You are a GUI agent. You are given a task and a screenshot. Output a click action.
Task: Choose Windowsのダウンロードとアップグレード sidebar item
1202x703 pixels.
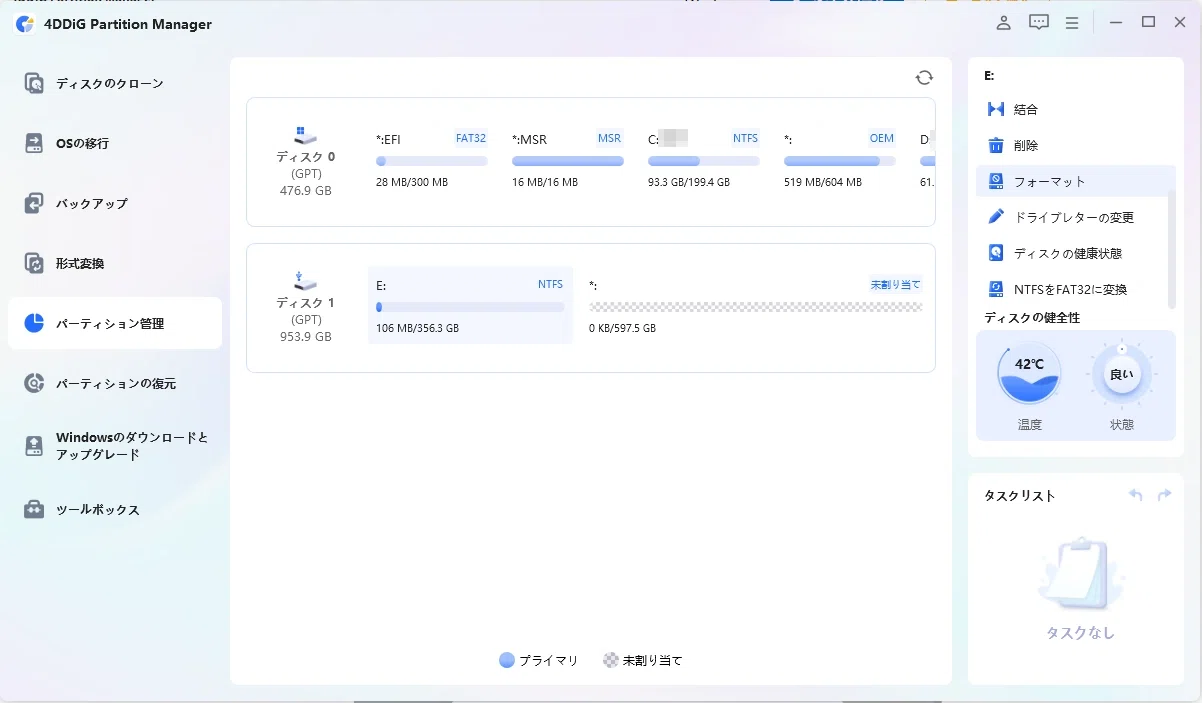pyautogui.click(x=115, y=446)
